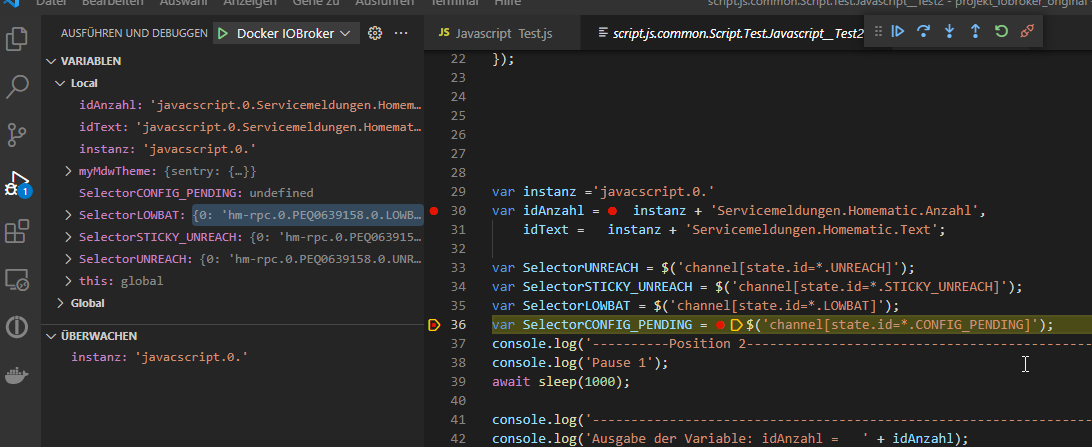Step out in the debug toolbar
This screenshot has height=447, width=1092.
click(975, 31)
